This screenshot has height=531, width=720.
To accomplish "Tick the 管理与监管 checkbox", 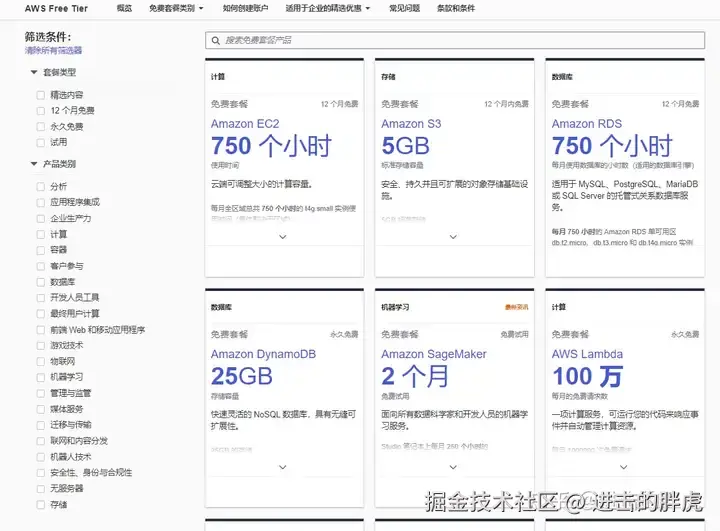I will (41, 393).
